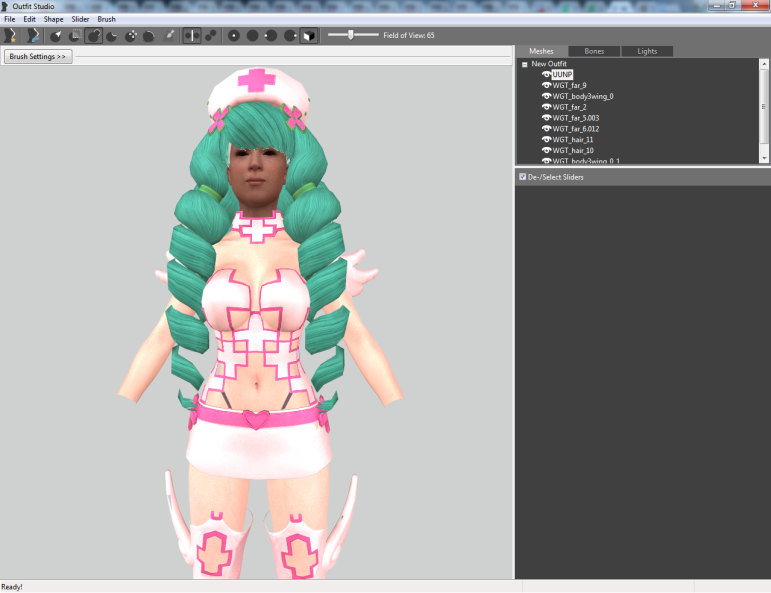Hide the WGT_far_9 mesh via eye icon
Viewport: 771px width, 593px height.
pyautogui.click(x=546, y=85)
